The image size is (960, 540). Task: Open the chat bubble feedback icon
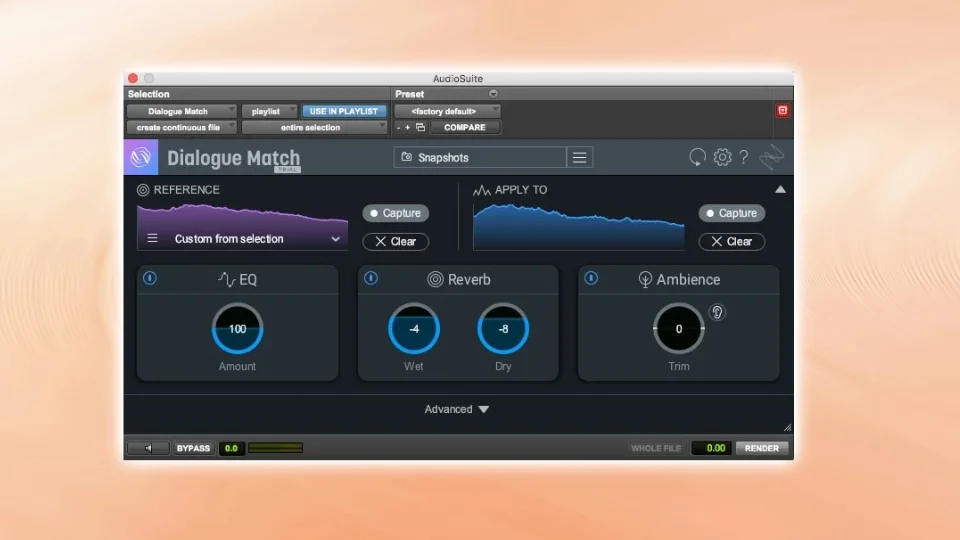pos(697,157)
